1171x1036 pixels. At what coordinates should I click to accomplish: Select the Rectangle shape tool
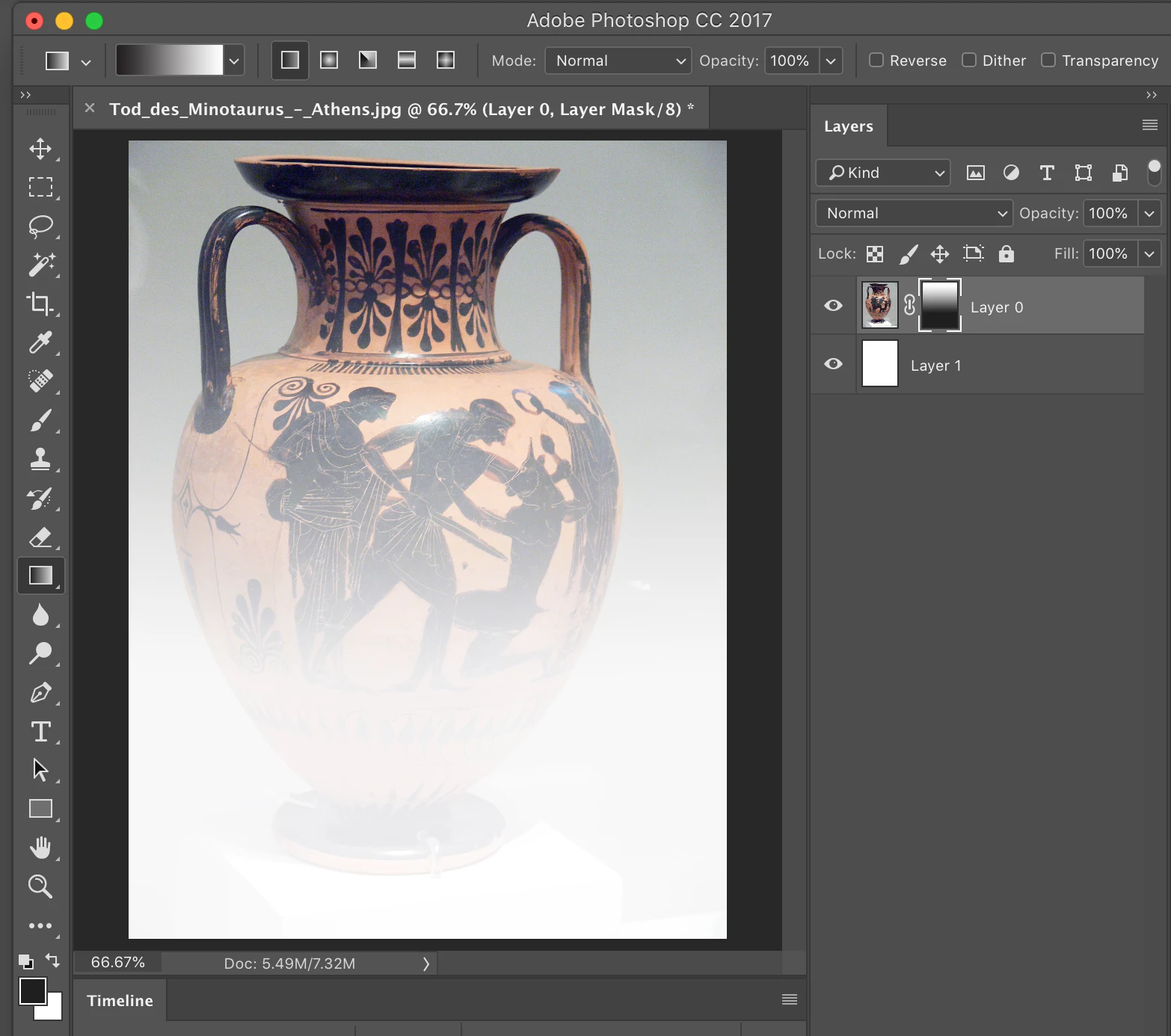(40, 809)
